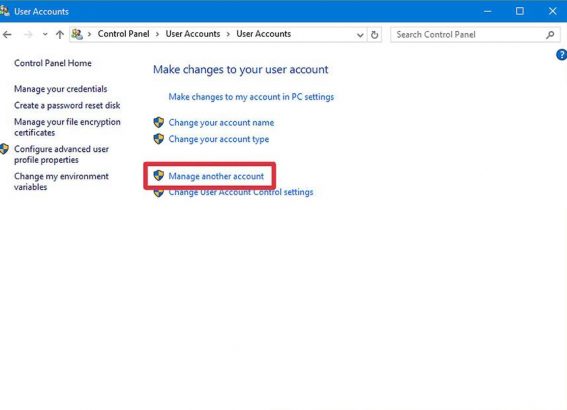This screenshot has width=567, height=410.
Task: Click shield icon beside Manage another account
Action: coord(159,175)
